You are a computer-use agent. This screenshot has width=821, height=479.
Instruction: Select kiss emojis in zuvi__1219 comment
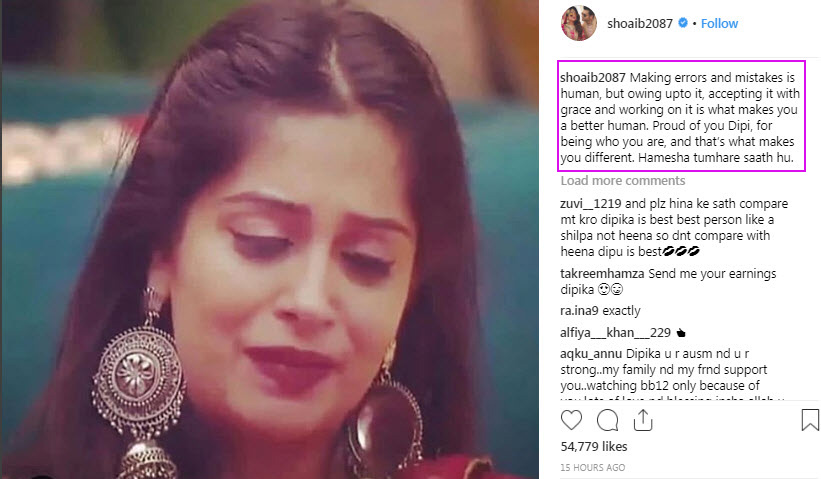[681, 252]
